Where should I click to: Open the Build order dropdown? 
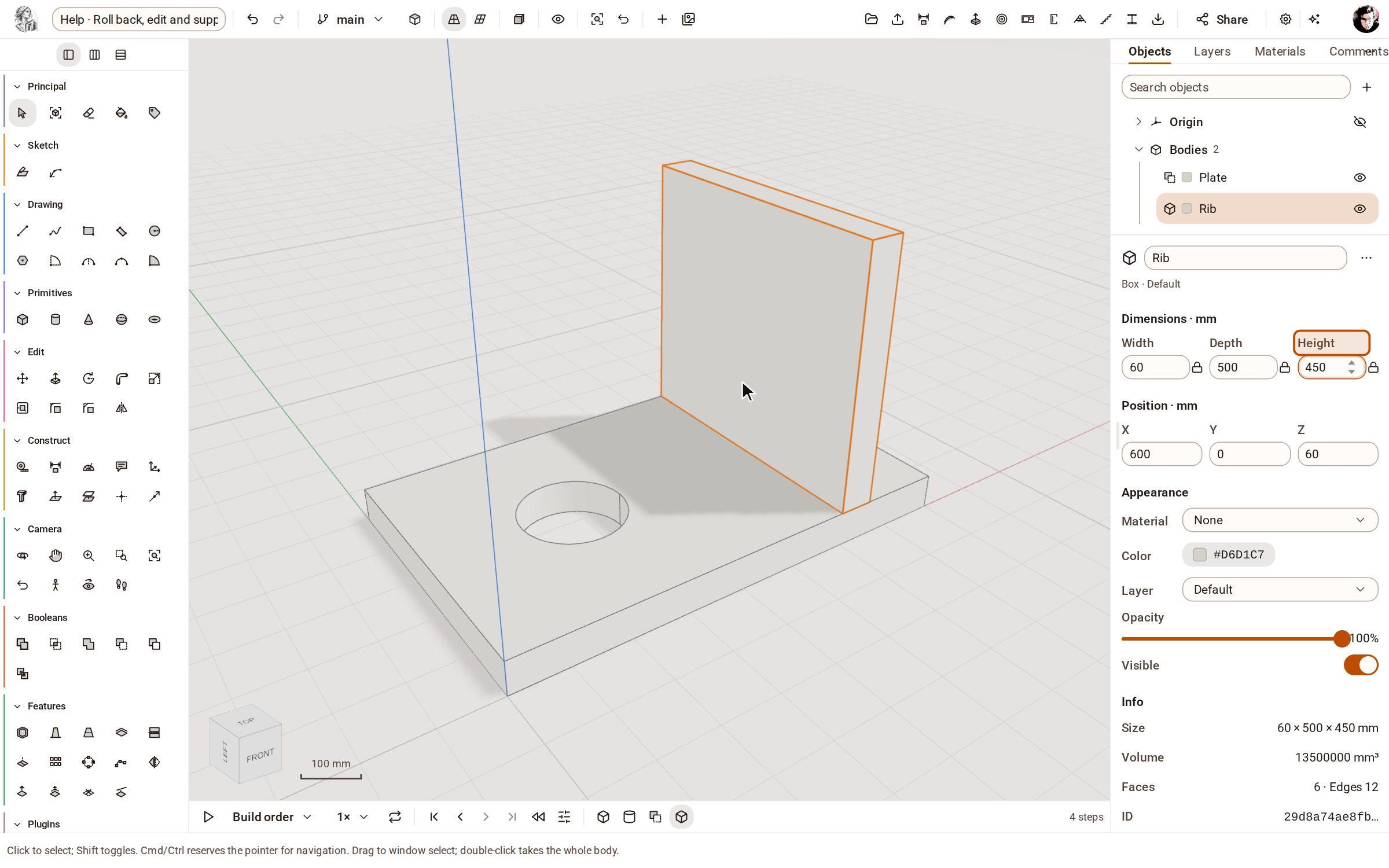coord(272,816)
